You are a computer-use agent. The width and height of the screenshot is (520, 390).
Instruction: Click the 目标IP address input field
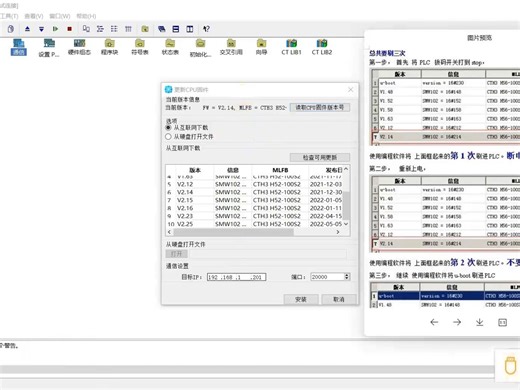(x=236, y=277)
